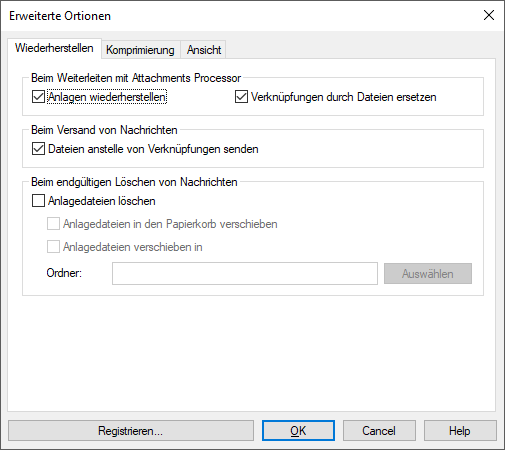This screenshot has width=505, height=450.
Task: Click the Anlagedateien löschen label text
Action: 102,201
